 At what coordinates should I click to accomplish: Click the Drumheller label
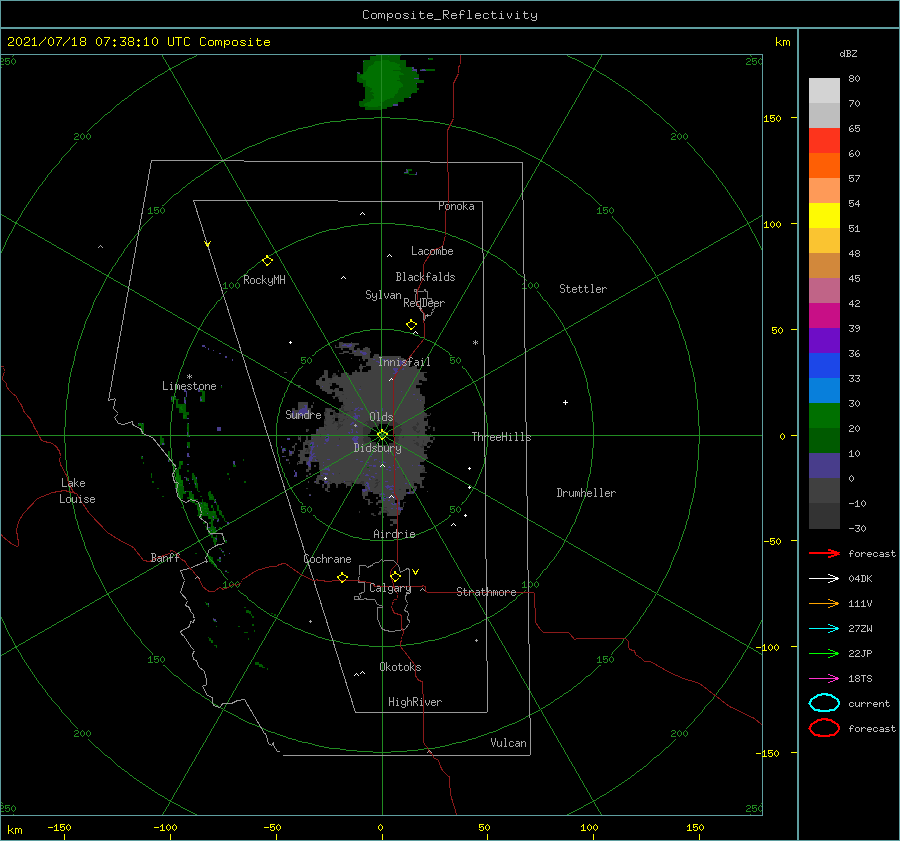click(x=586, y=493)
